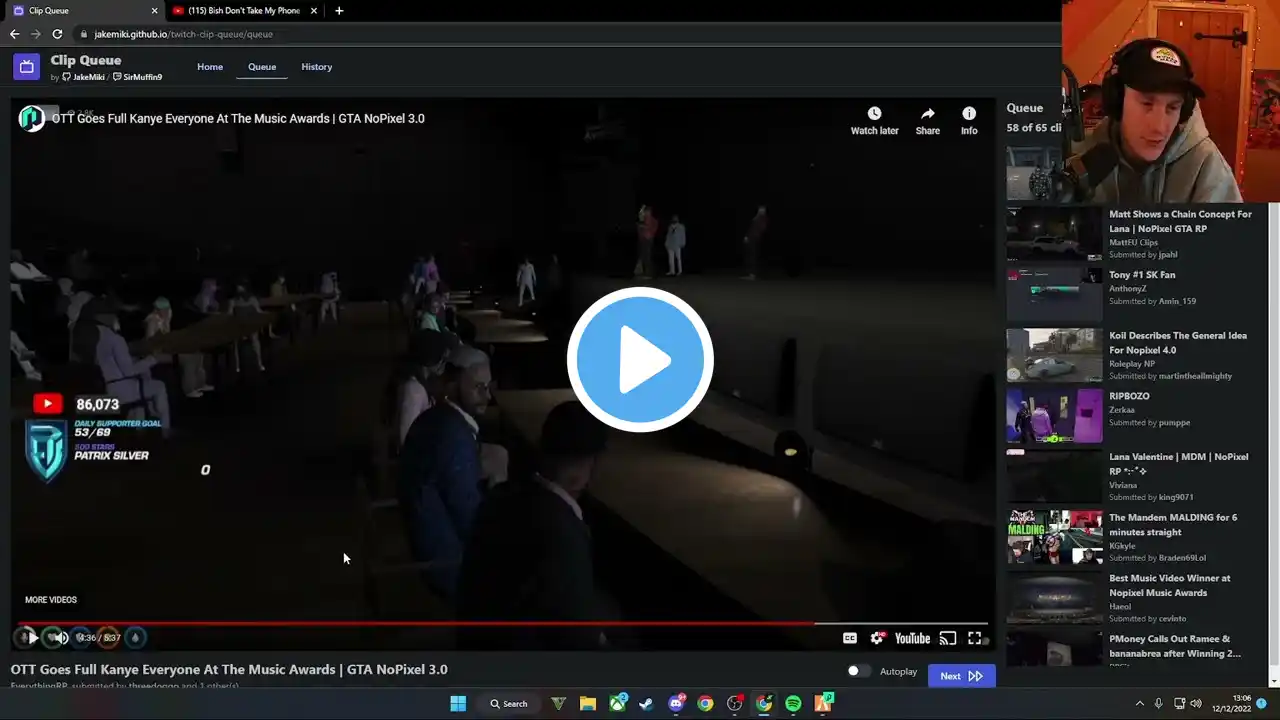Enter fullscreen mode for the video
Screen dimensions: 1280x720
tap(975, 638)
